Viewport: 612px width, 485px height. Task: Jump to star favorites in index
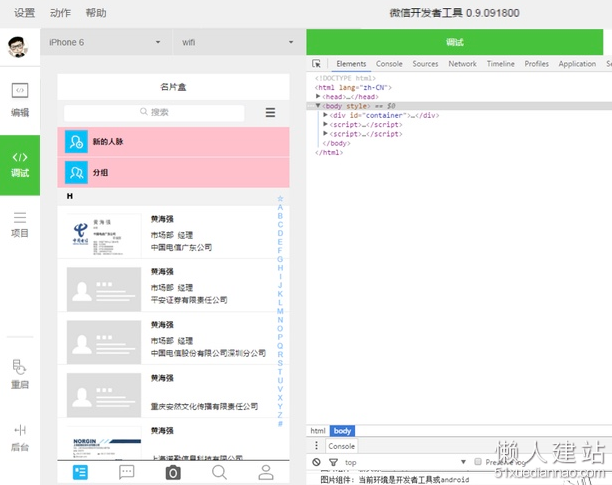(280, 199)
